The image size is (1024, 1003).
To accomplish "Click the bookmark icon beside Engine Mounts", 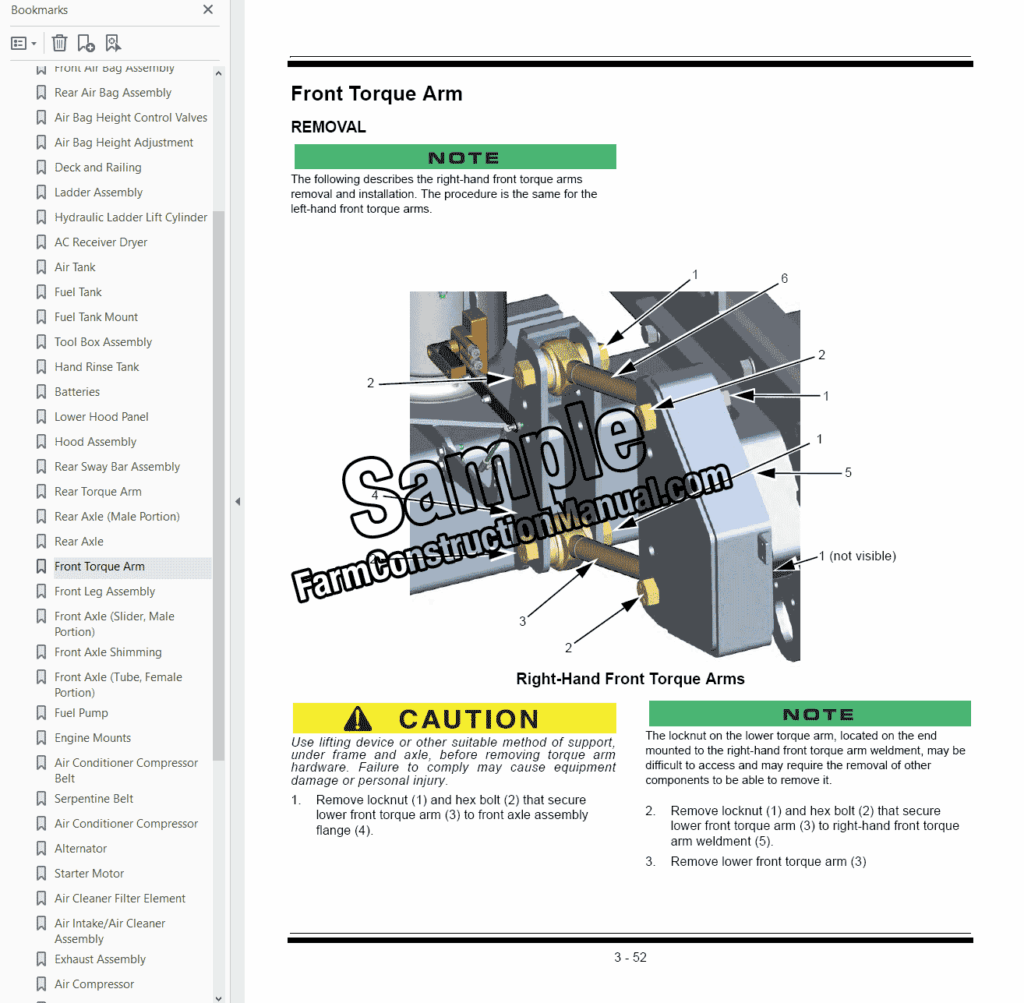I will [x=41, y=738].
